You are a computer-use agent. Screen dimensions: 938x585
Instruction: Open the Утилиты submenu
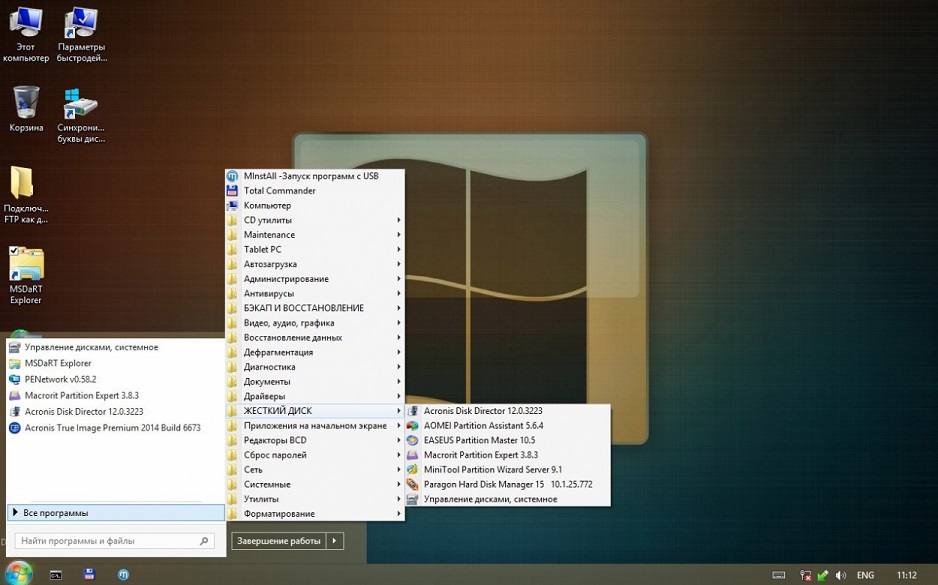point(315,499)
